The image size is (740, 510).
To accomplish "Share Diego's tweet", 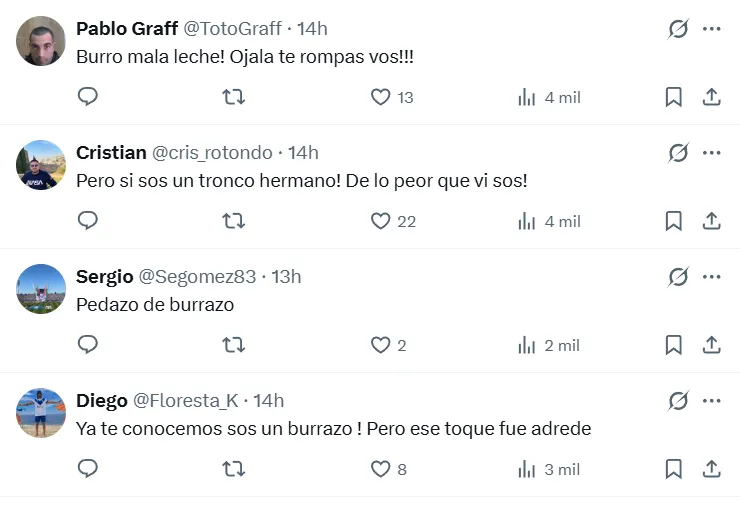I will click(712, 469).
